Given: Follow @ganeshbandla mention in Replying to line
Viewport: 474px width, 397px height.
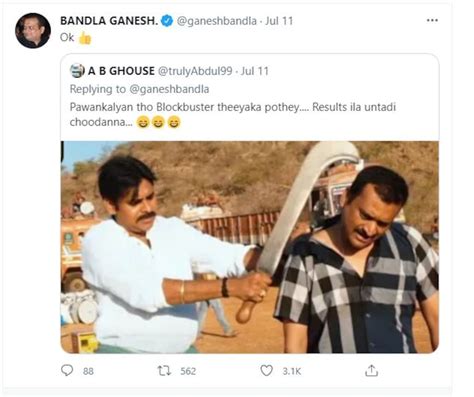Looking at the screenshot, I should click(x=169, y=89).
